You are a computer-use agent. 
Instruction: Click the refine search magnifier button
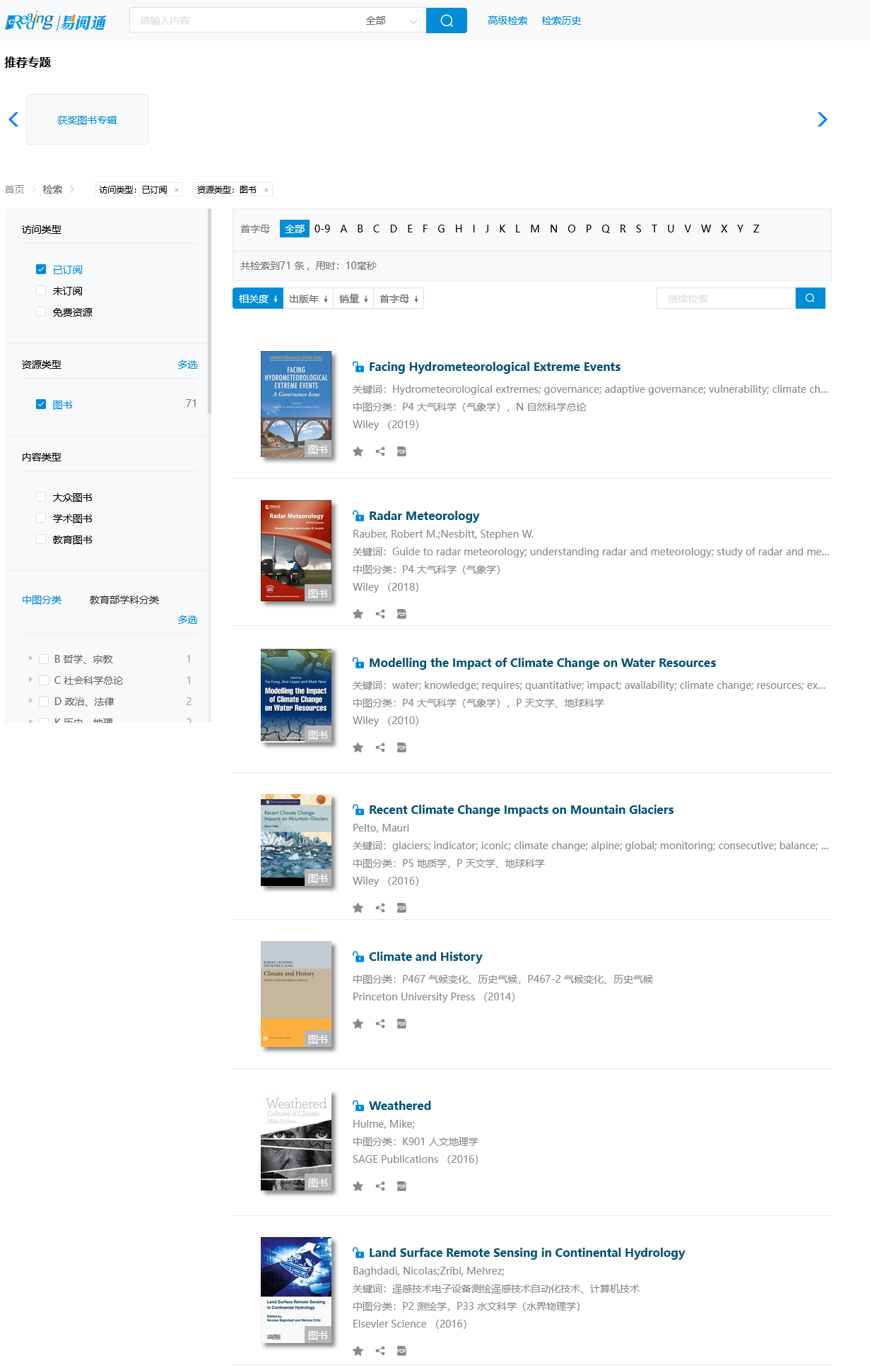[810, 298]
